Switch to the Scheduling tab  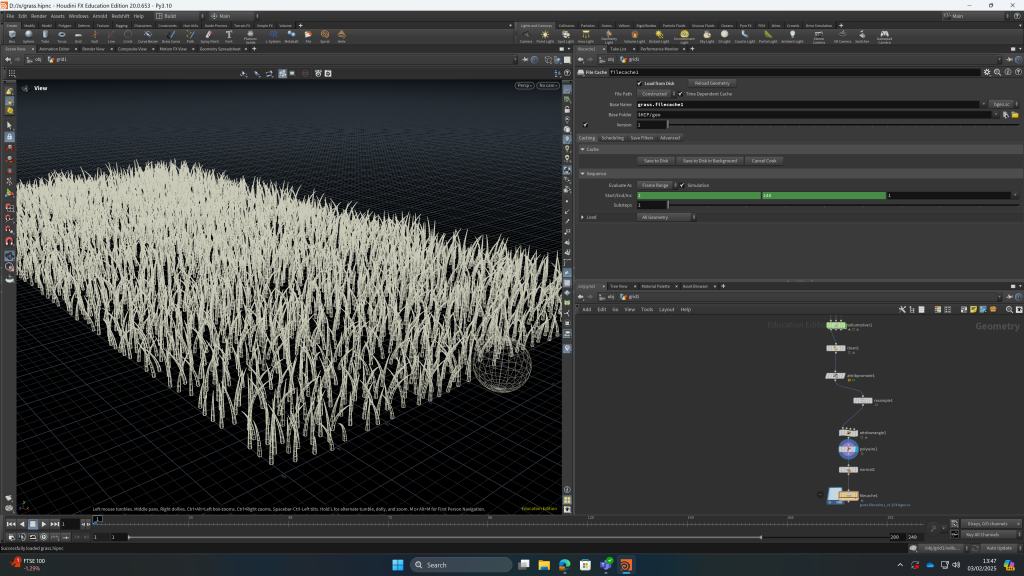[x=613, y=138]
